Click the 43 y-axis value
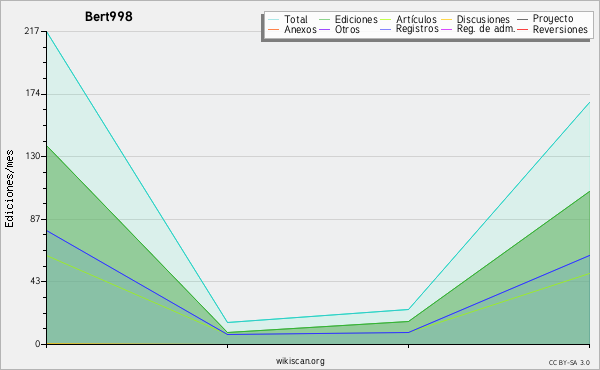Viewport: 600px width, 370px height. pyautogui.click(x=34, y=281)
